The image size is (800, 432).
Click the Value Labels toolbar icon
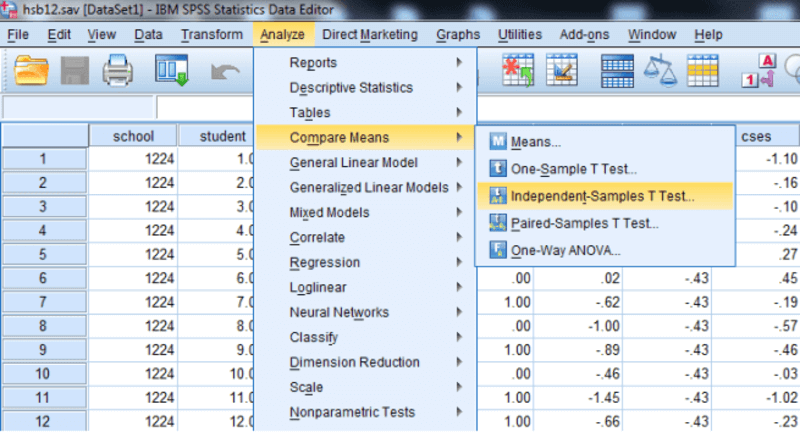[x=759, y=70]
